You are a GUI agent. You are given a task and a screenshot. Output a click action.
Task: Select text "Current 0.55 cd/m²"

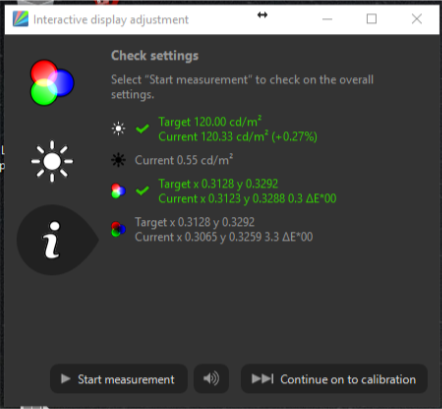coord(184,160)
